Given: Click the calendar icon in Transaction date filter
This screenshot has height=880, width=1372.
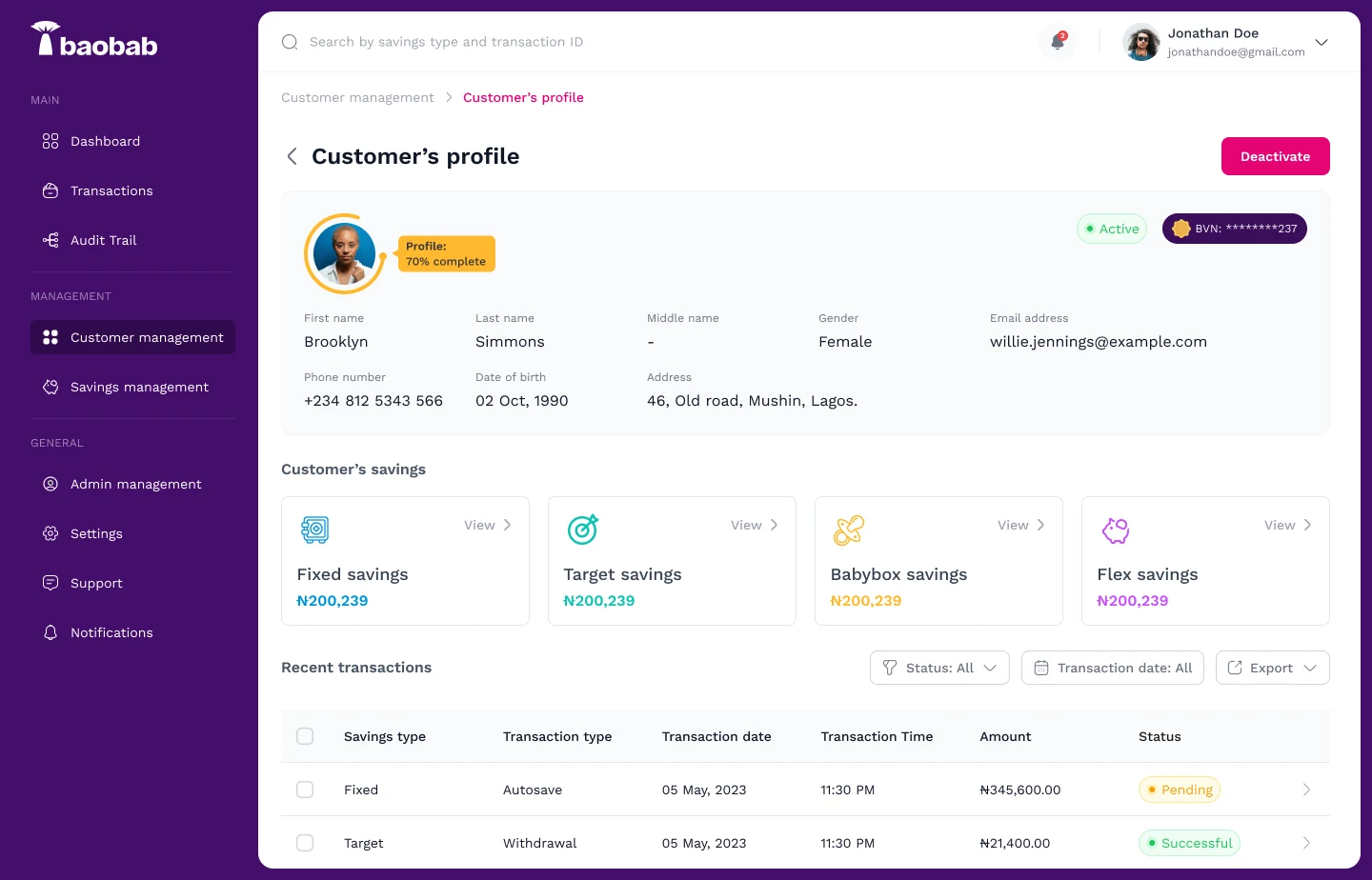Looking at the screenshot, I should [x=1041, y=668].
